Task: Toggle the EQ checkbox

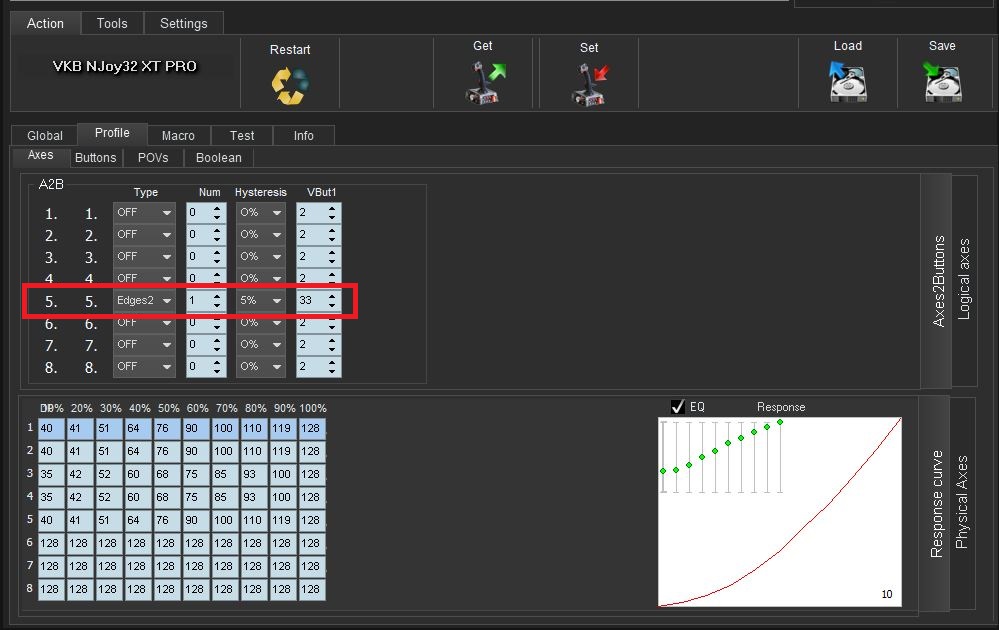Action: pos(678,407)
